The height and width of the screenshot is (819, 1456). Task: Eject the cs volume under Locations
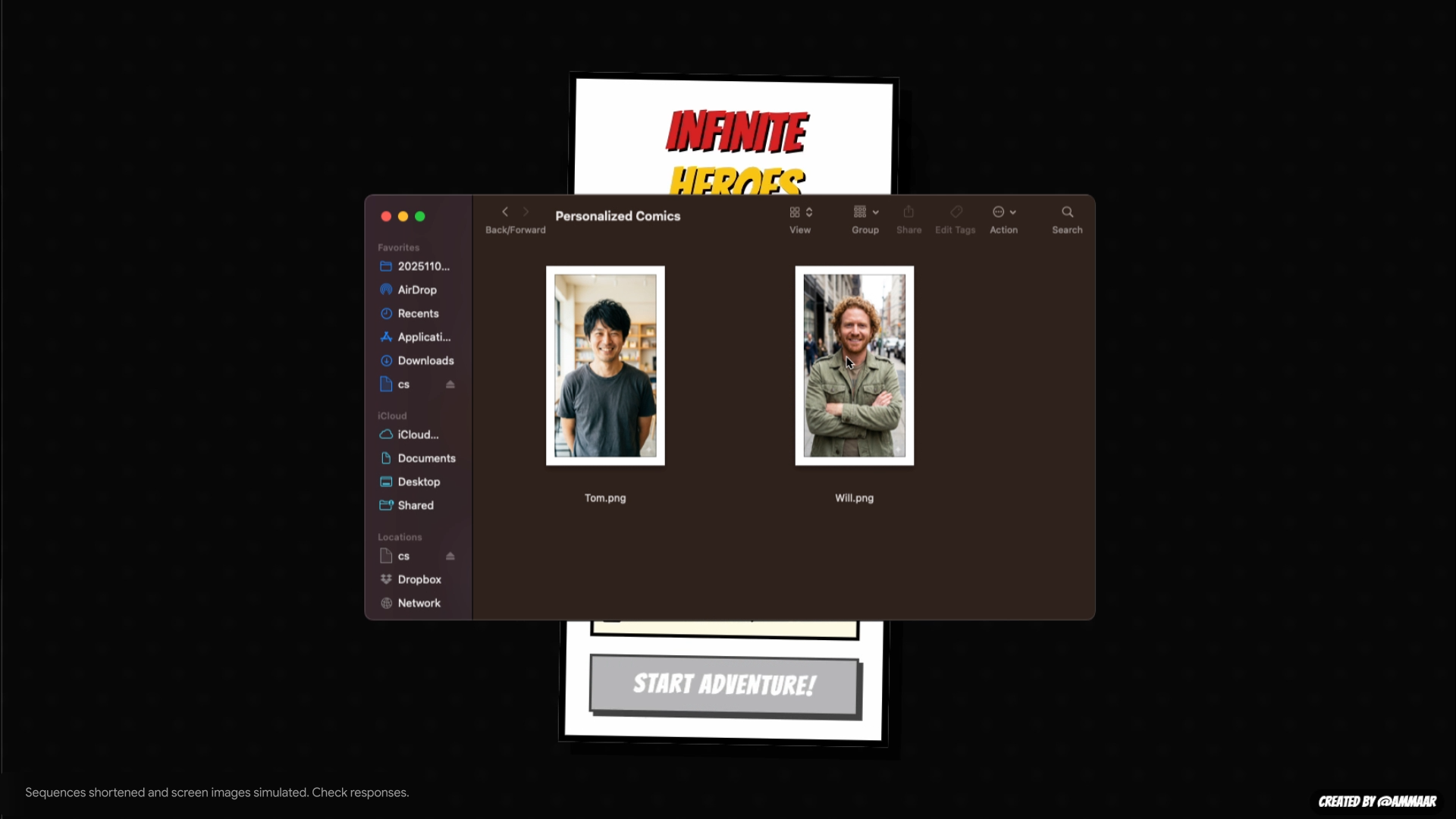tap(450, 557)
